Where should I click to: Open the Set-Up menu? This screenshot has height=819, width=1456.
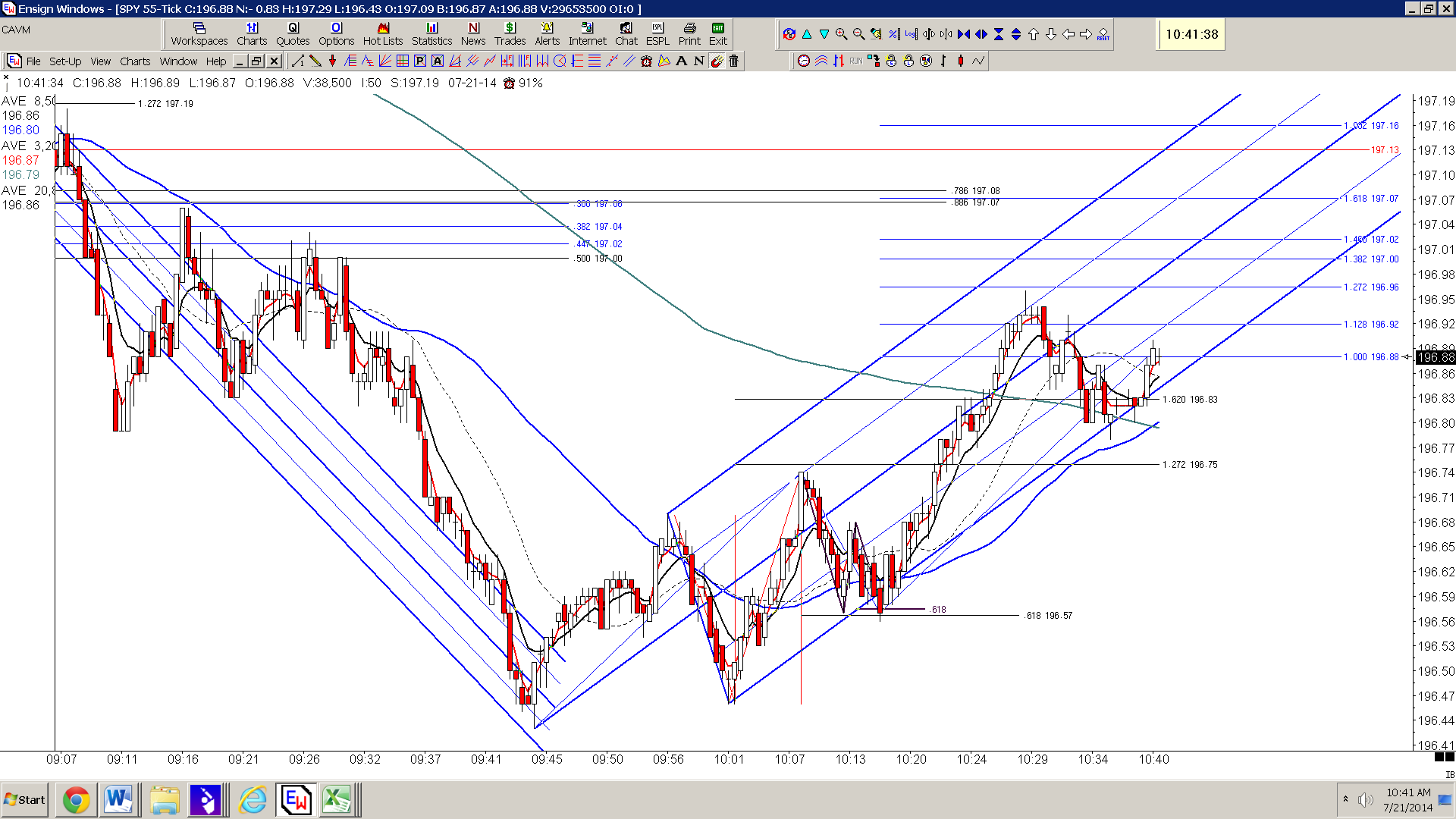[x=65, y=61]
